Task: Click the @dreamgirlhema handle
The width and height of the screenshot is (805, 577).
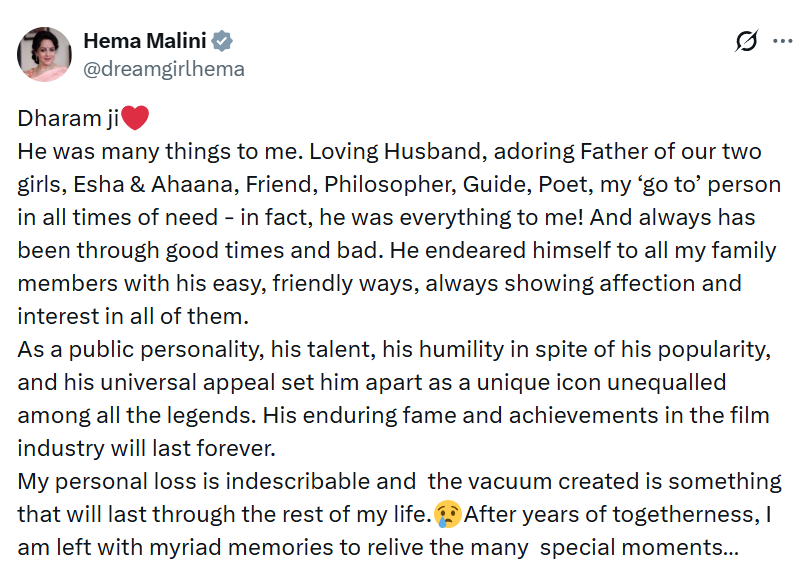Action: [x=164, y=68]
